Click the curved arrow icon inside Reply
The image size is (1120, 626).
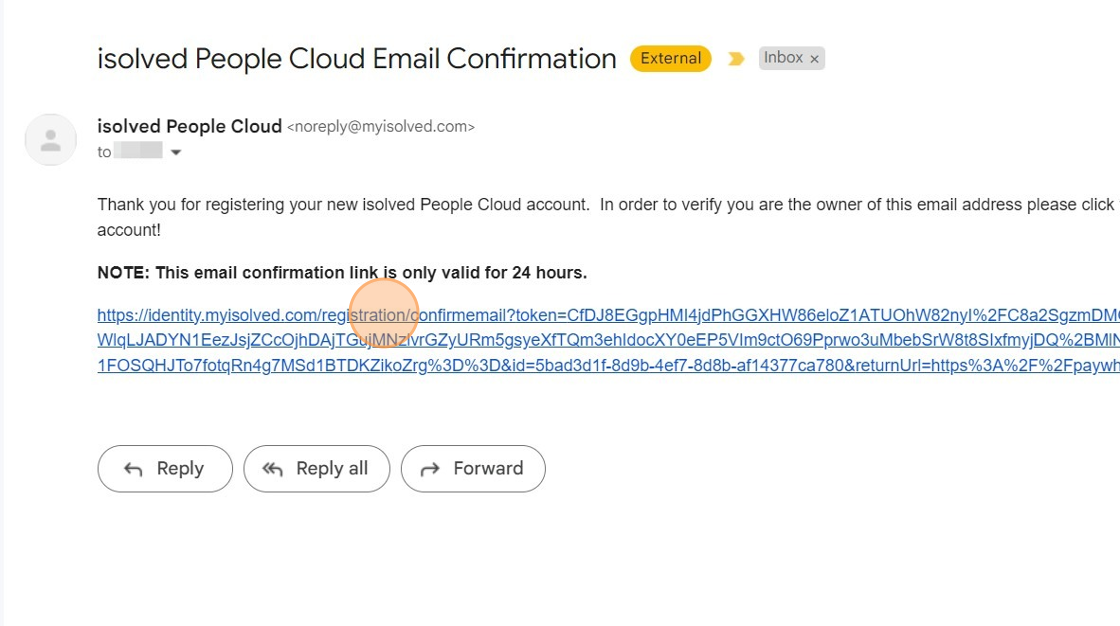click(x=133, y=469)
